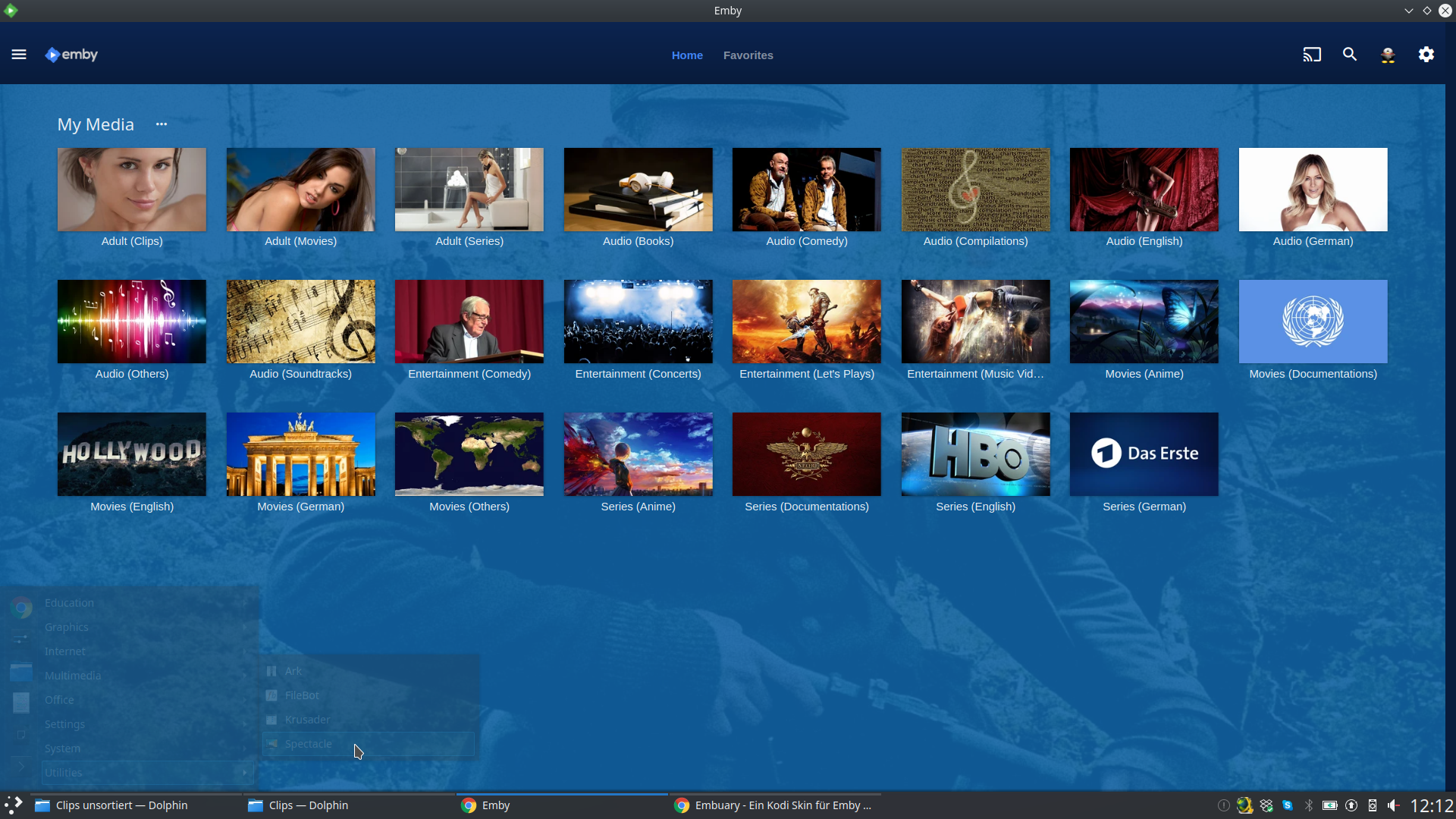This screenshot has width=1456, height=819.
Task: Open the Audio (Others) library thumbnail
Action: [x=132, y=322]
